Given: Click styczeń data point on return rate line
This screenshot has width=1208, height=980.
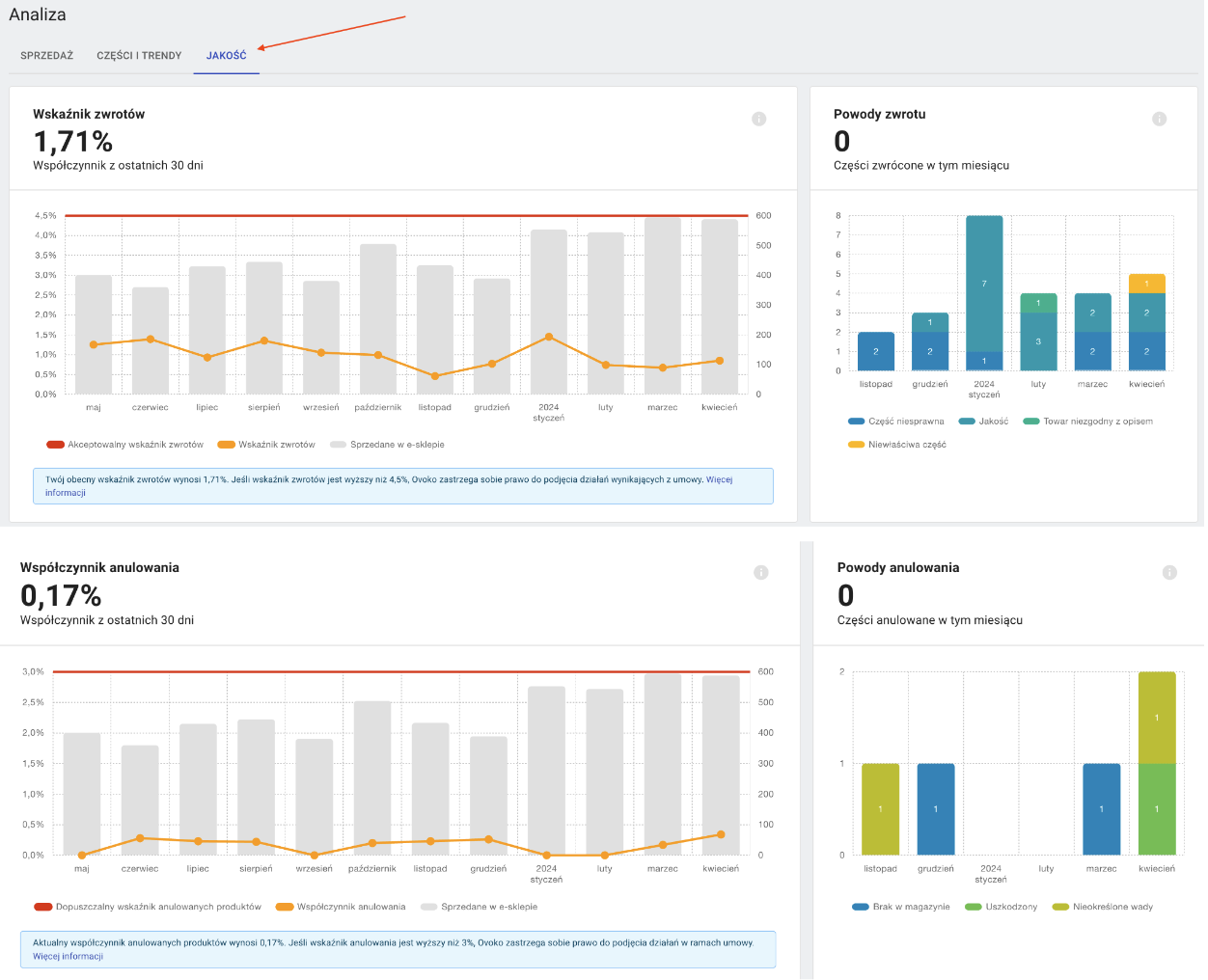Looking at the screenshot, I should [x=549, y=337].
